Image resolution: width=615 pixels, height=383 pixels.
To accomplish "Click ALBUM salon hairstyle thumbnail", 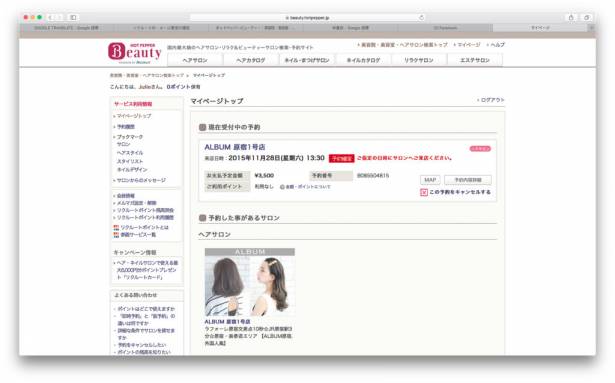I will click(250, 282).
